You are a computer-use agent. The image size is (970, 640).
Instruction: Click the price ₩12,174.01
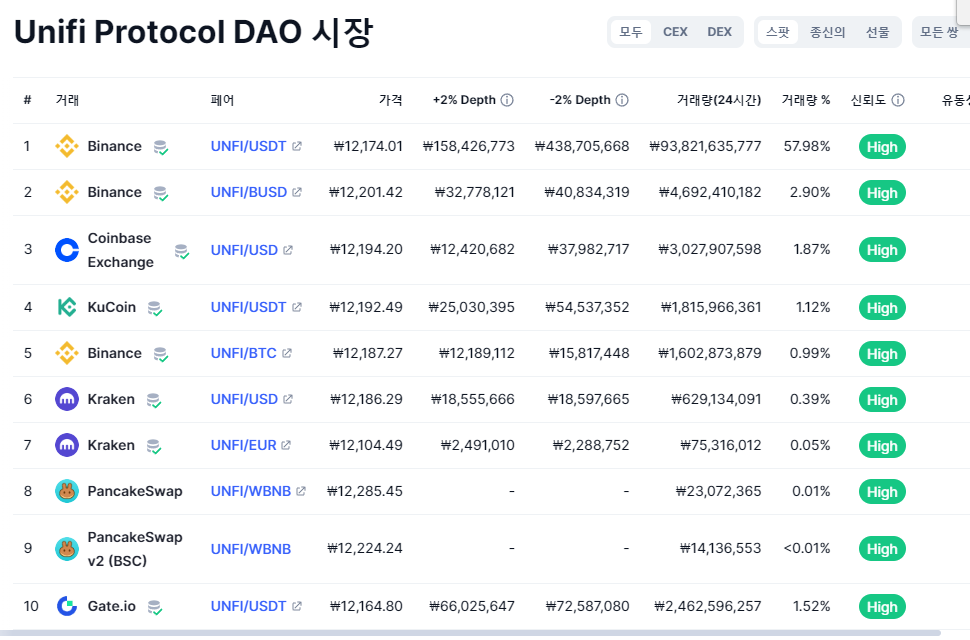[368, 147]
